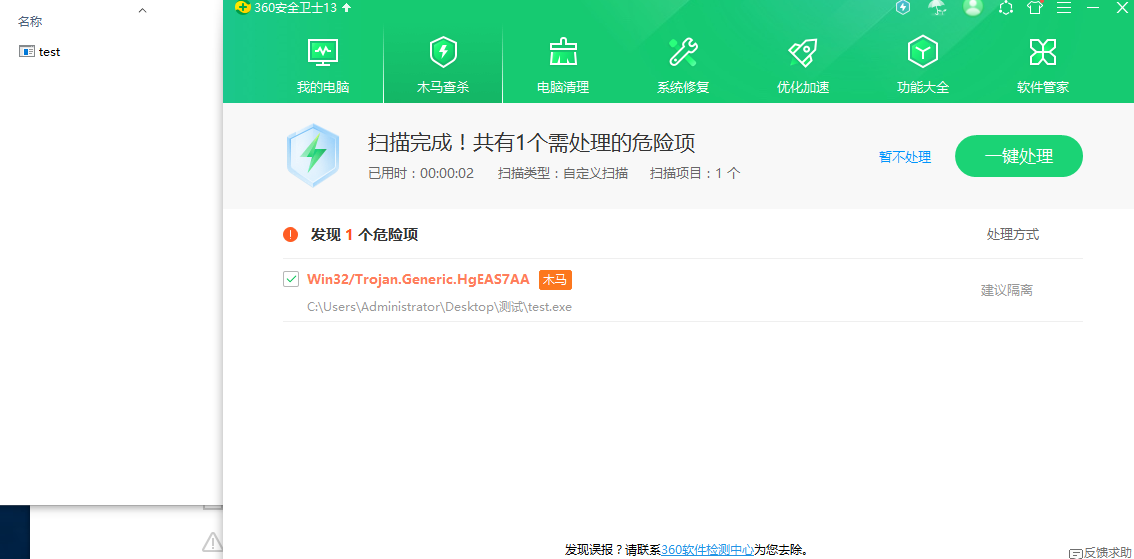Click the 暂不处理 link
1134x559 pixels.
pyautogui.click(x=905, y=157)
